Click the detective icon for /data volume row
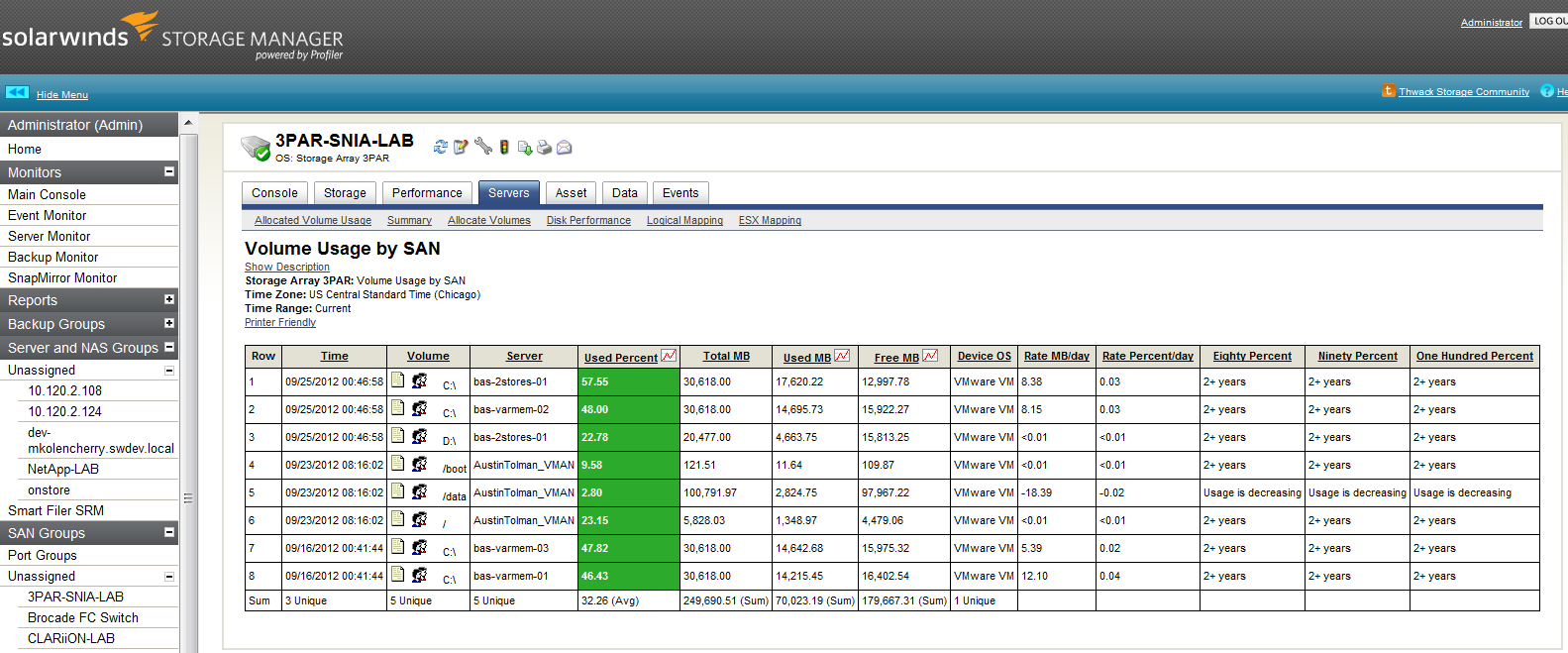Image resolution: width=1568 pixels, height=653 pixels. 419,491
